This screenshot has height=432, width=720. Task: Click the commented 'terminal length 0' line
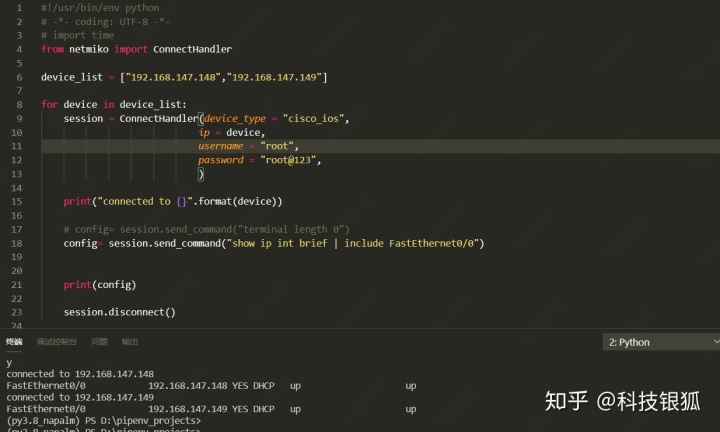pyautogui.click(x=207, y=229)
